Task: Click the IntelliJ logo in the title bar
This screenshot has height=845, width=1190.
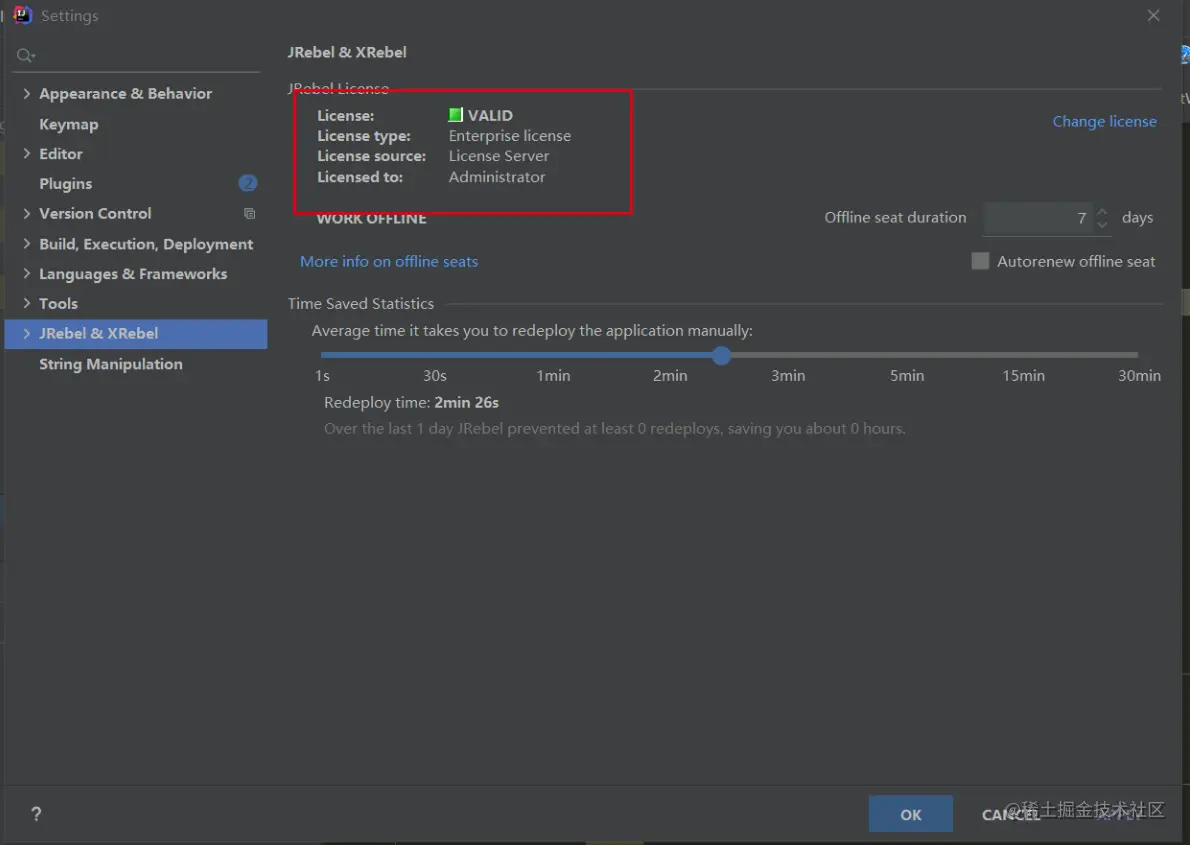Action: click(x=23, y=15)
